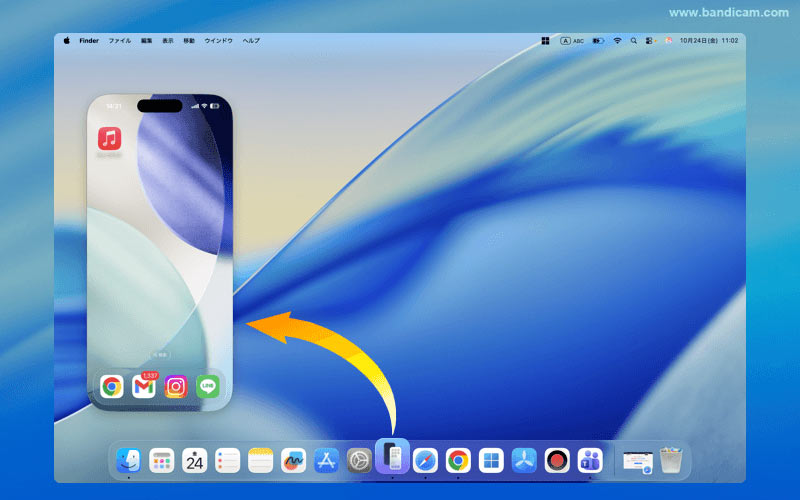Toggle the Wi-Fi menu bar icon

(617, 41)
